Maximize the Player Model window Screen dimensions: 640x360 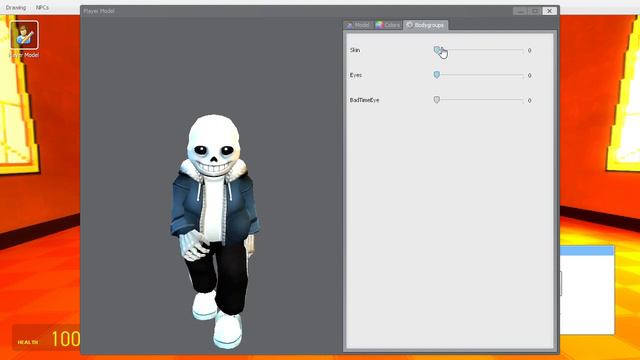click(x=535, y=11)
